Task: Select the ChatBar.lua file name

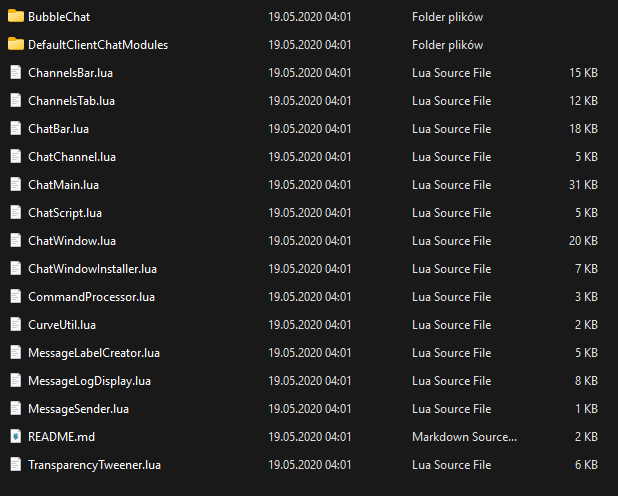Action: [59, 129]
